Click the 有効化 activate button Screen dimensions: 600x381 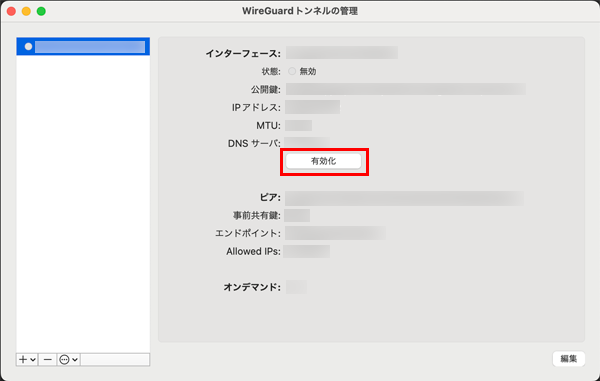pyautogui.click(x=324, y=161)
